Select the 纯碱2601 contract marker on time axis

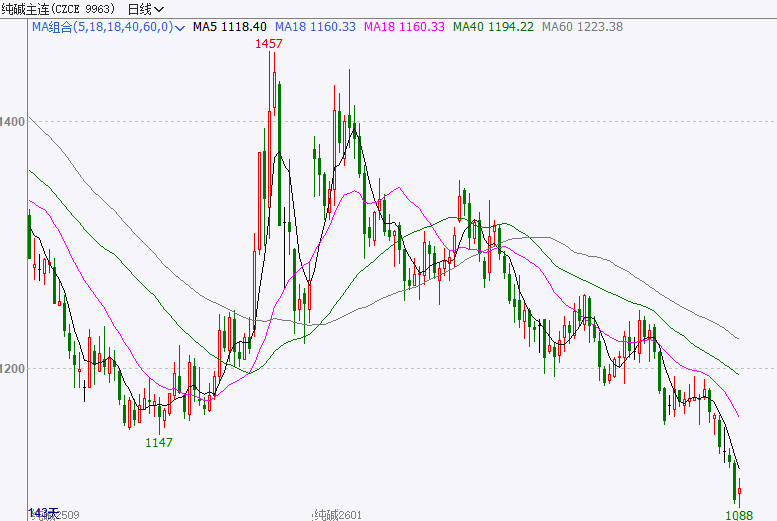pyautogui.click(x=337, y=514)
